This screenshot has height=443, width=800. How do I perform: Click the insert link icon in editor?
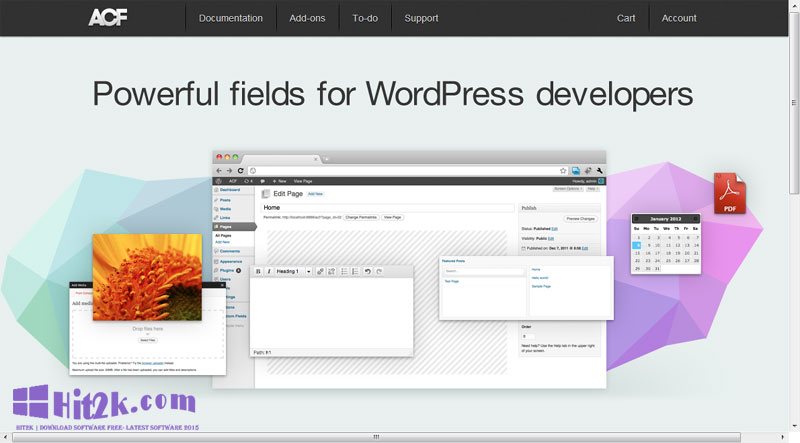[320, 272]
